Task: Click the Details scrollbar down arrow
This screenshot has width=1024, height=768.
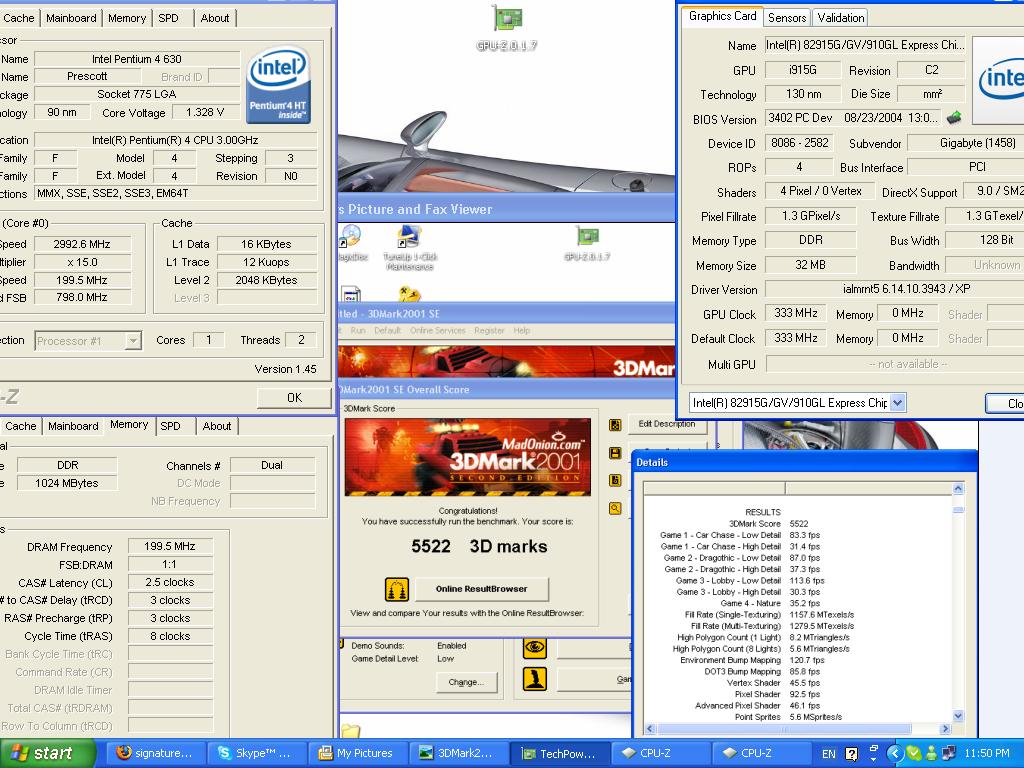Action: tap(958, 716)
